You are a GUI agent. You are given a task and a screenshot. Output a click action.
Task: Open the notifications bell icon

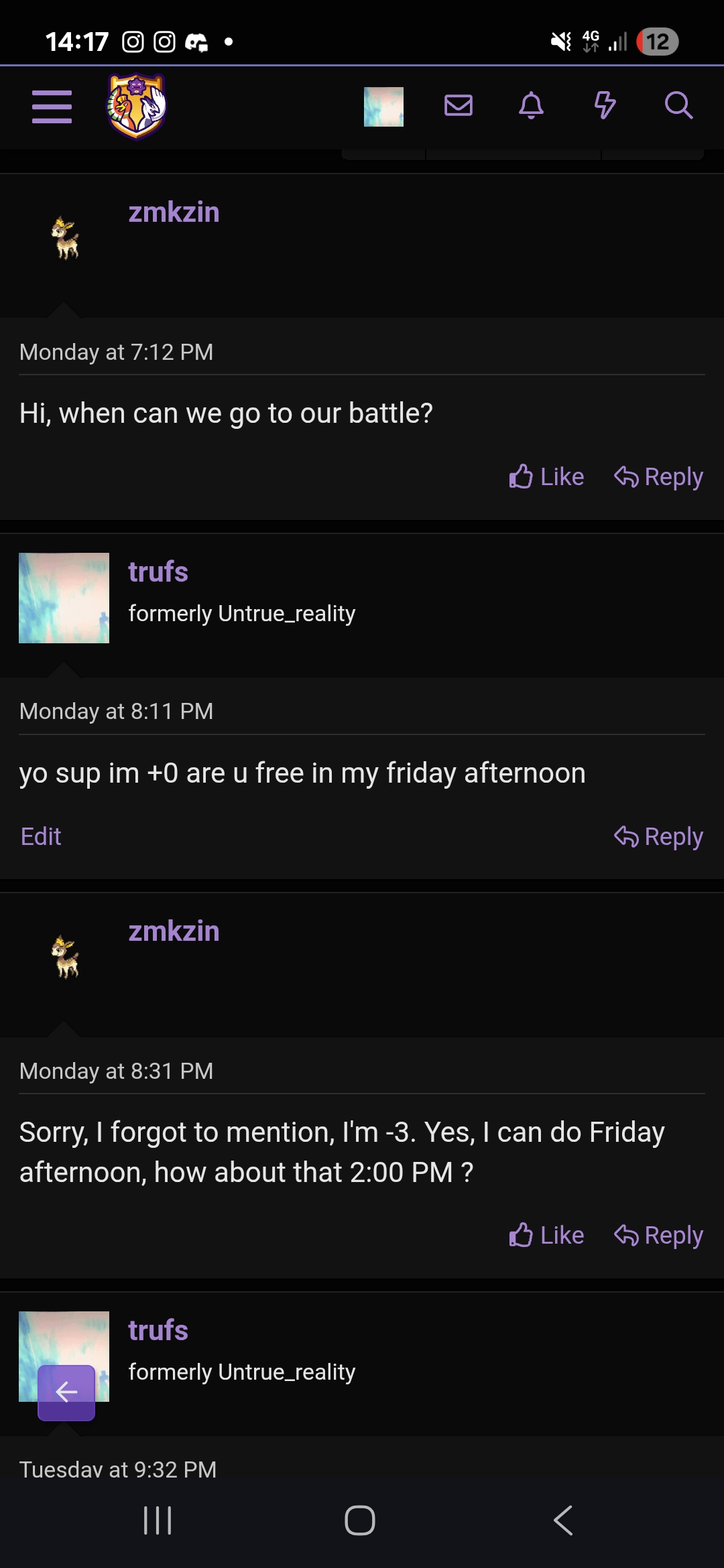(x=531, y=105)
